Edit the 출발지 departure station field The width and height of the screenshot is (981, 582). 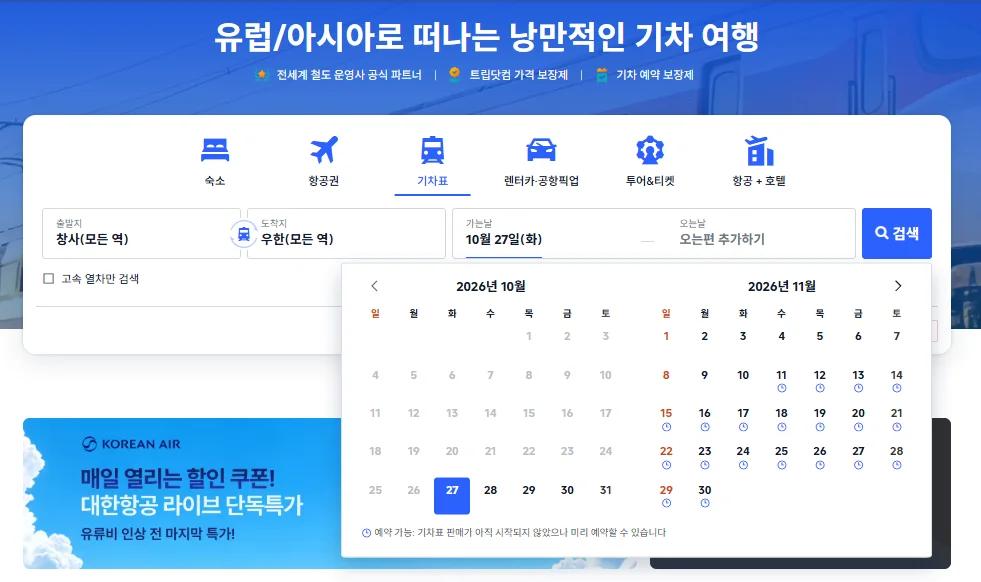click(141, 233)
